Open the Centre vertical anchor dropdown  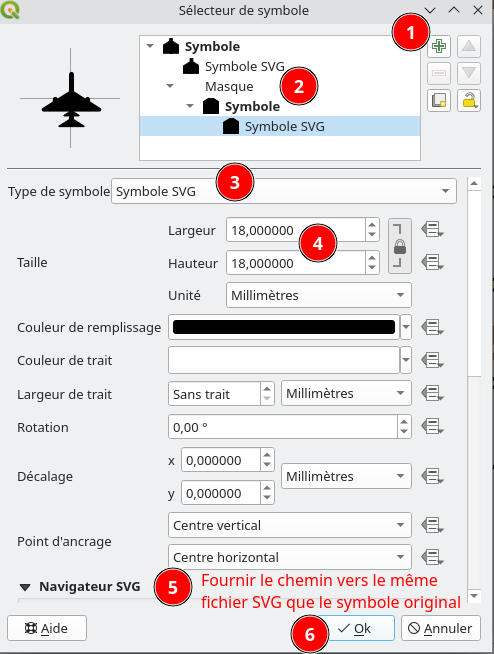coord(290,525)
